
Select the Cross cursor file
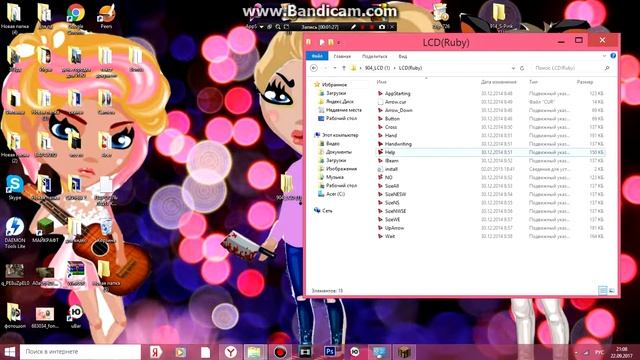point(391,127)
